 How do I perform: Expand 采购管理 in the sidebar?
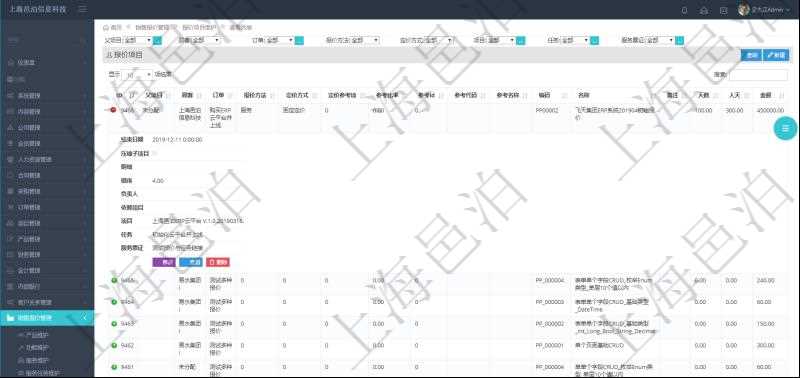(x=47, y=191)
